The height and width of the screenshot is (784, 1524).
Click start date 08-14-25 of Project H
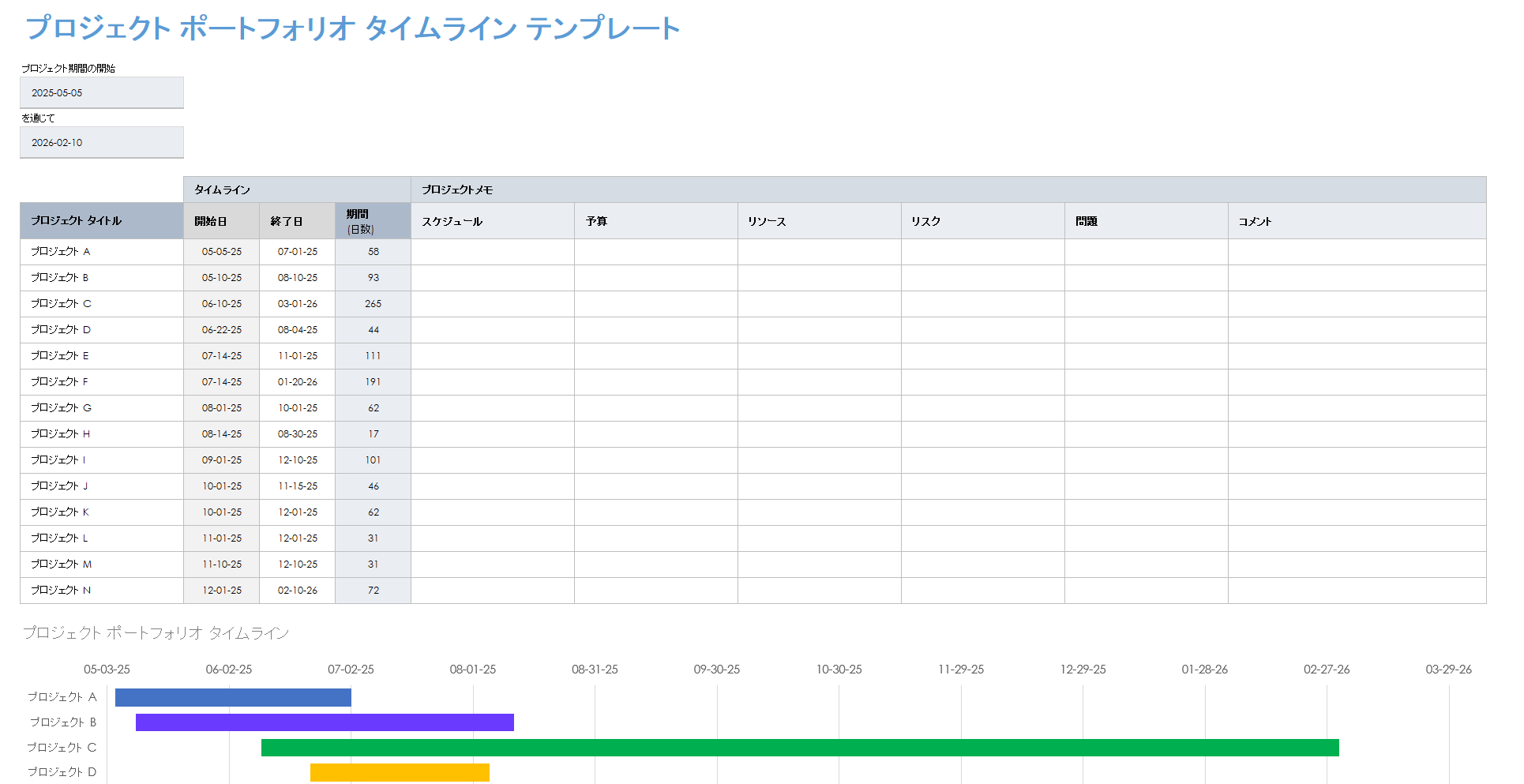[221, 434]
